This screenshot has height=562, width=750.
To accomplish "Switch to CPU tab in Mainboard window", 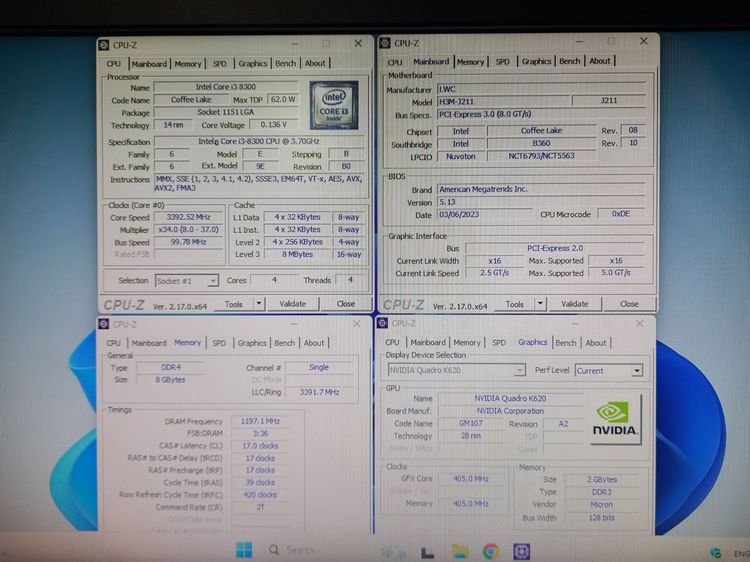I will (x=395, y=62).
